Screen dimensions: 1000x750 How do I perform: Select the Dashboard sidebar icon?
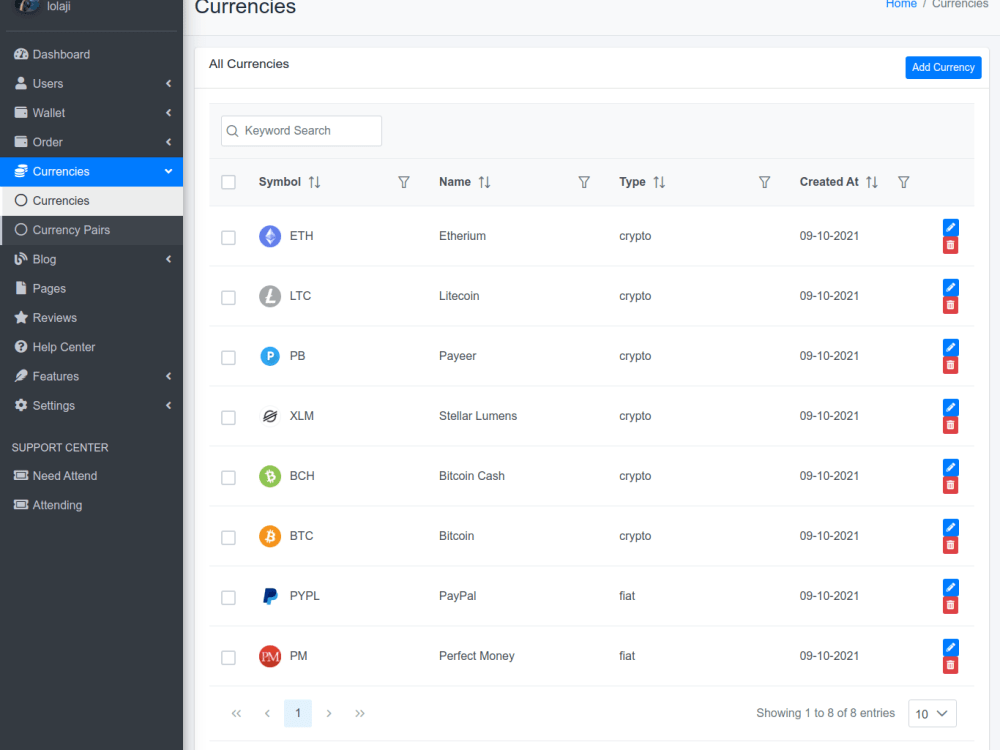point(22,54)
